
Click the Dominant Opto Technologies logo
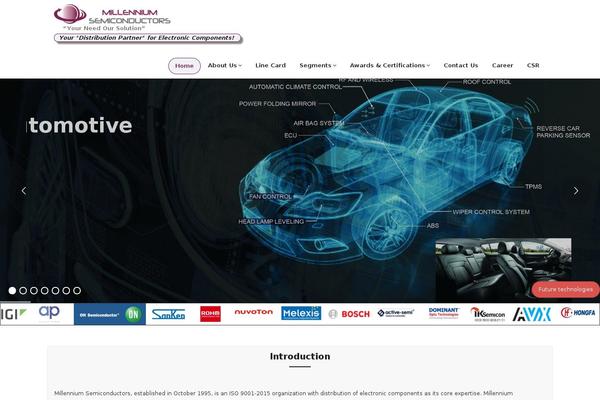click(x=444, y=312)
